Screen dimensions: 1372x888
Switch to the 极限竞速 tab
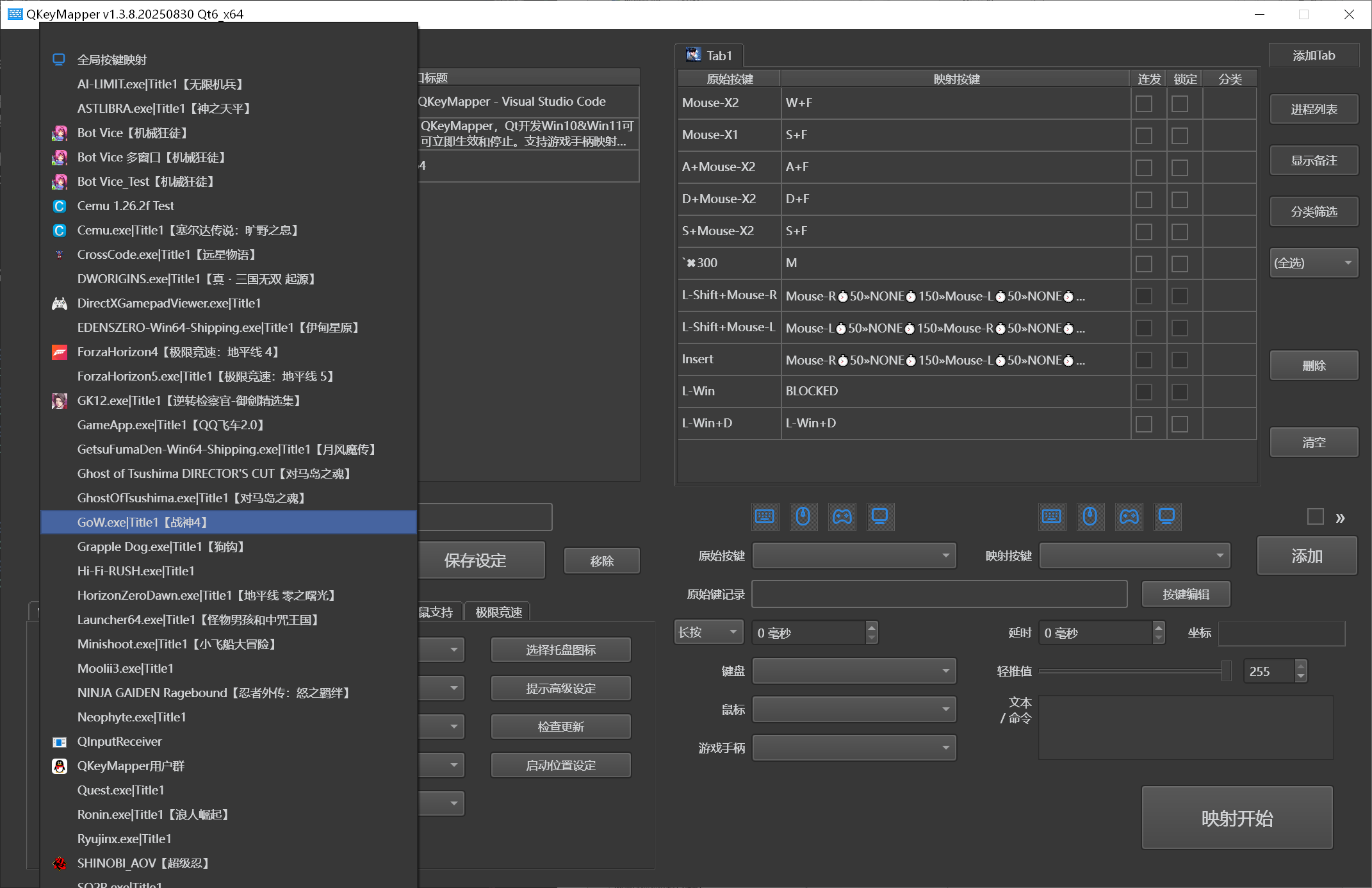point(498,612)
